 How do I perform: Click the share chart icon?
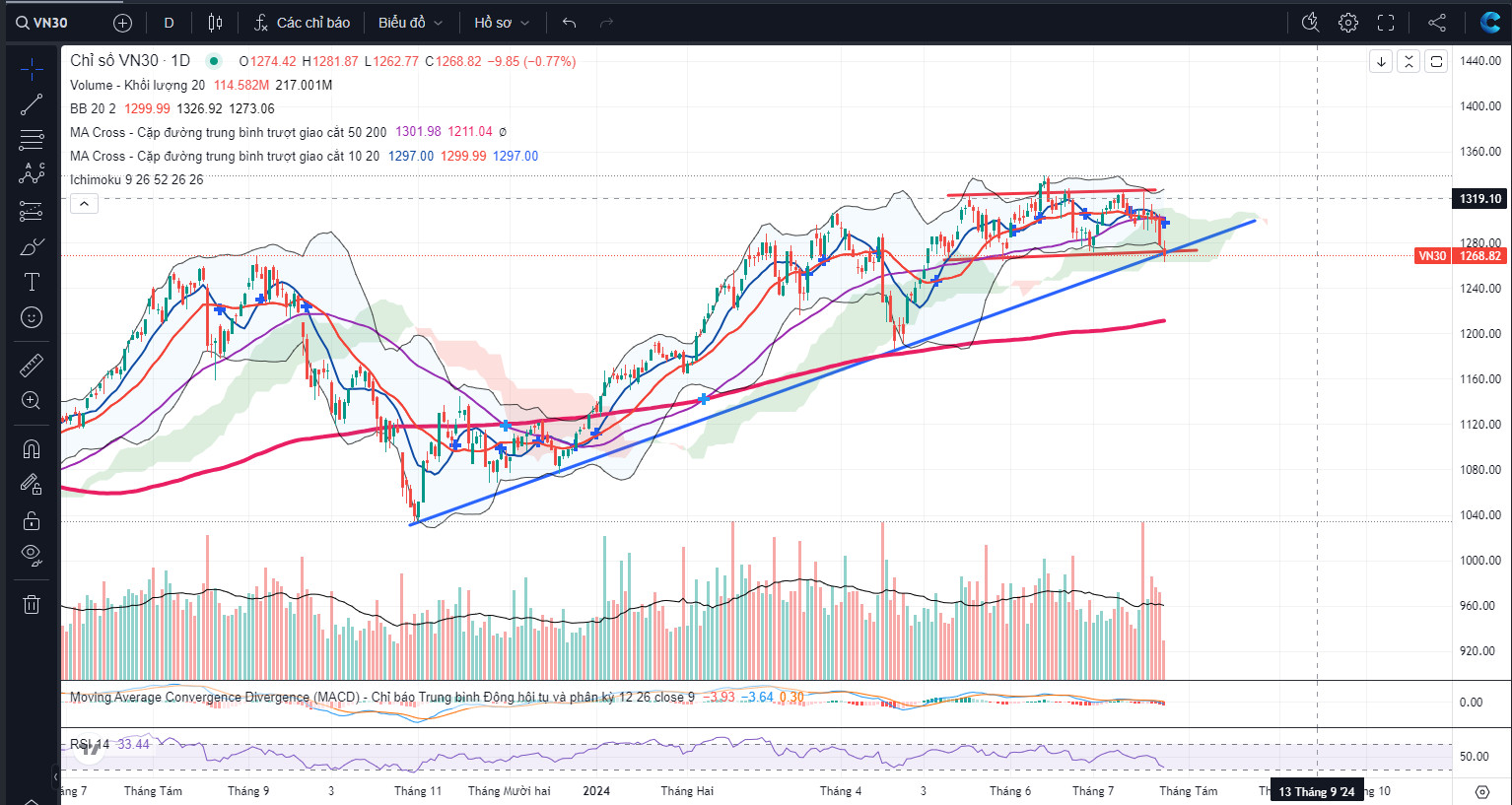coord(1437,23)
